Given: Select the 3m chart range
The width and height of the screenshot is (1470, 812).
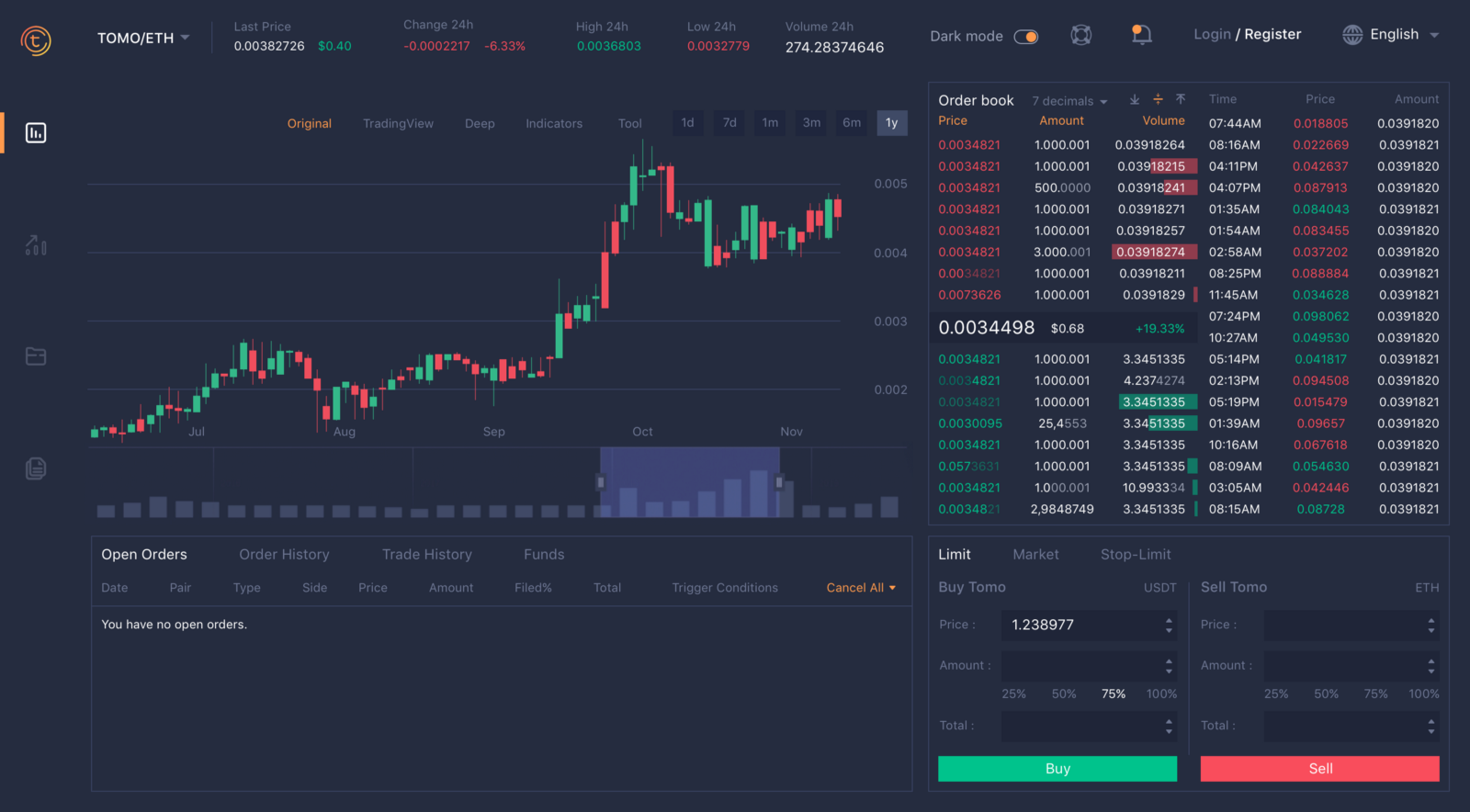Looking at the screenshot, I should [x=811, y=123].
